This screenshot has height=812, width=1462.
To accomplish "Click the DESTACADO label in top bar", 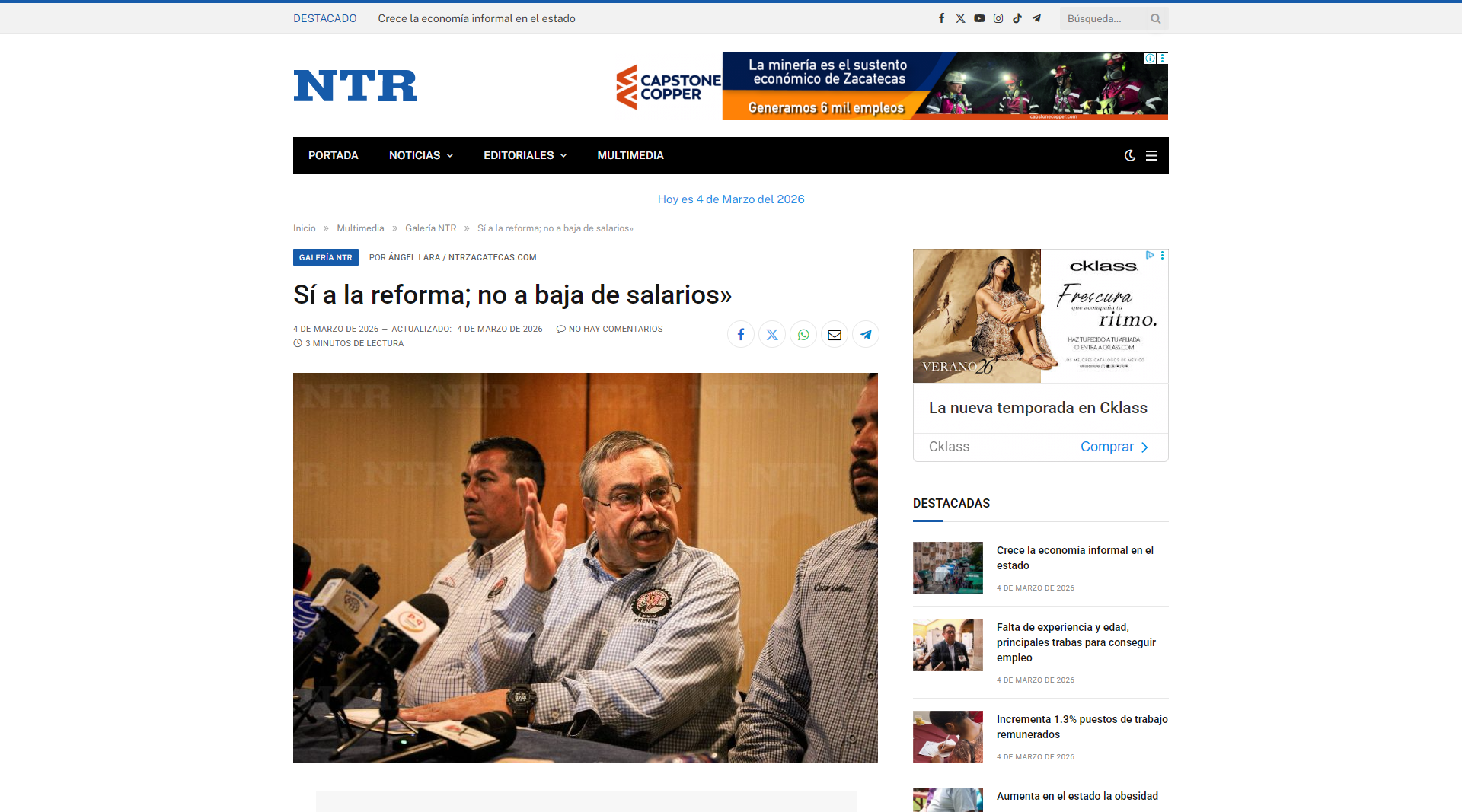I will coord(325,18).
